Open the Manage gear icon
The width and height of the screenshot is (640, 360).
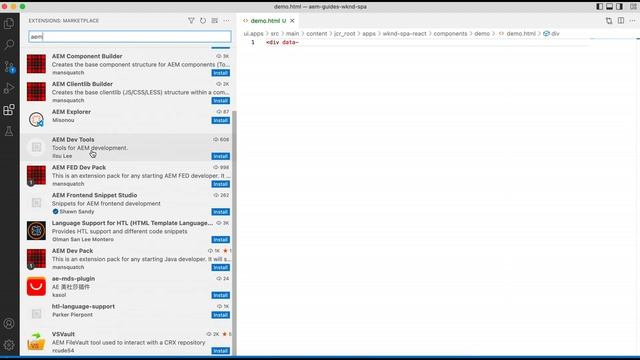click(x=9, y=345)
